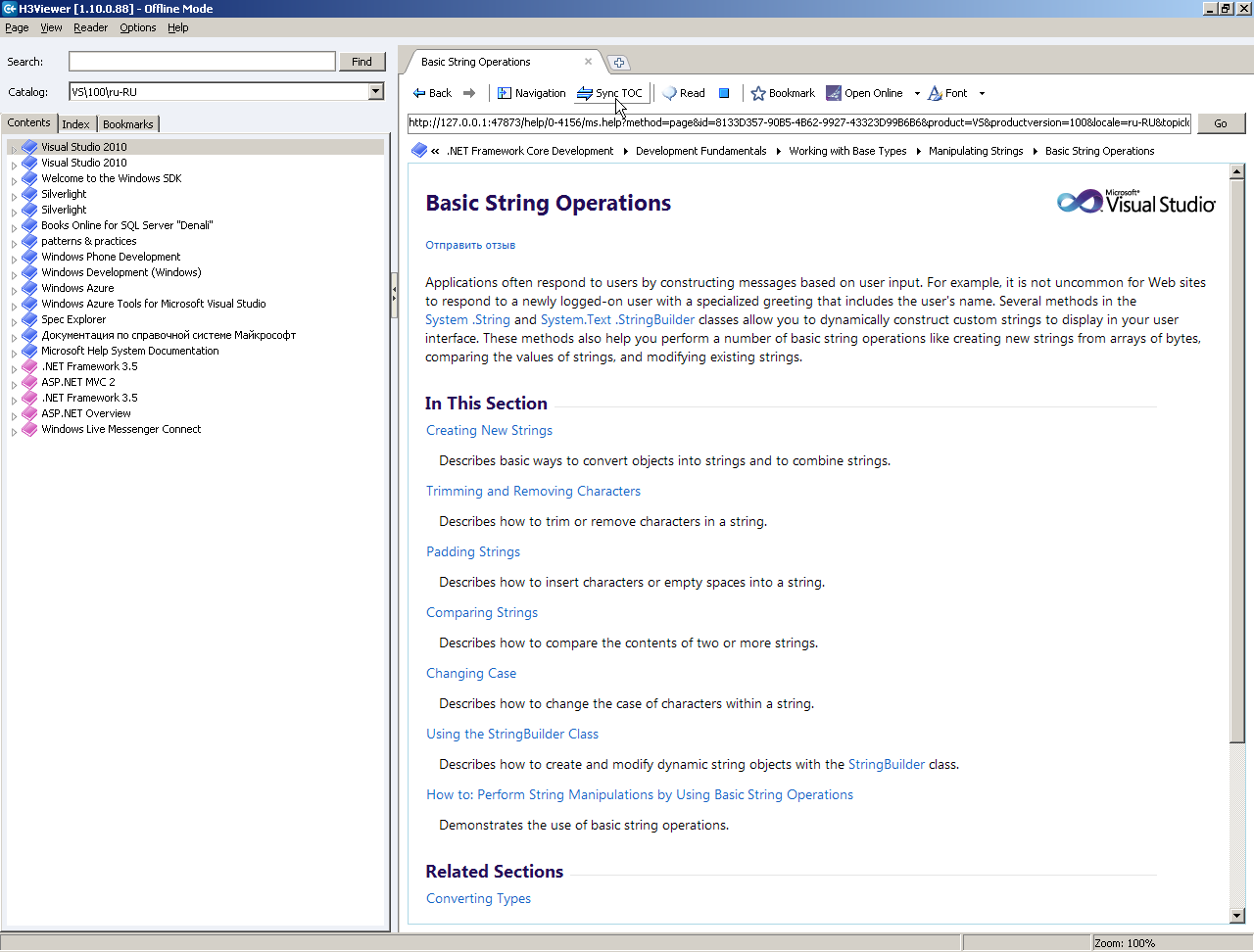Viewport: 1254px width, 952px height.
Task: Click the Forward arrow in the toolbar
Action: (x=469, y=93)
